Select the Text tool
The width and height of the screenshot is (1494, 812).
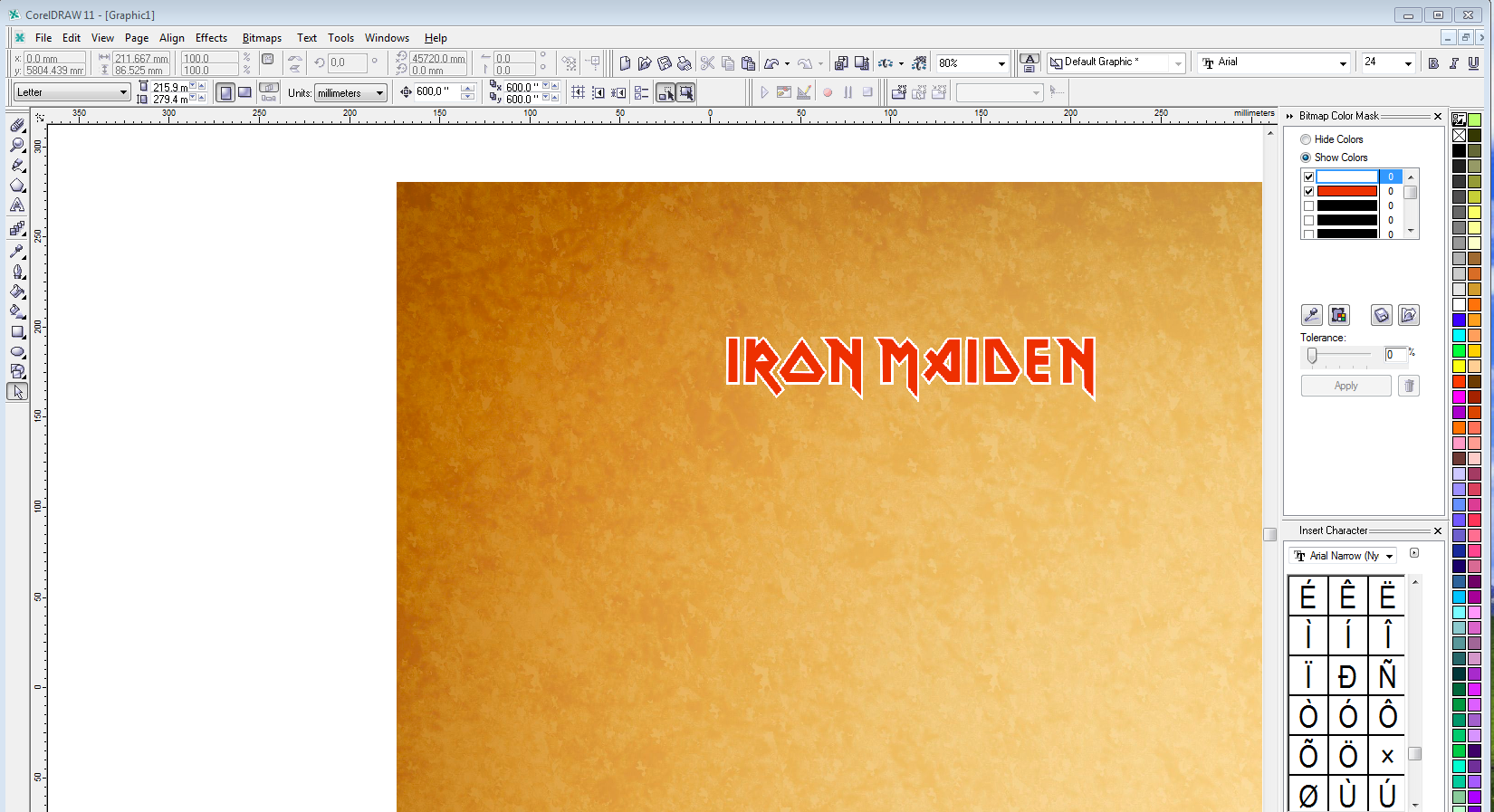(17, 205)
